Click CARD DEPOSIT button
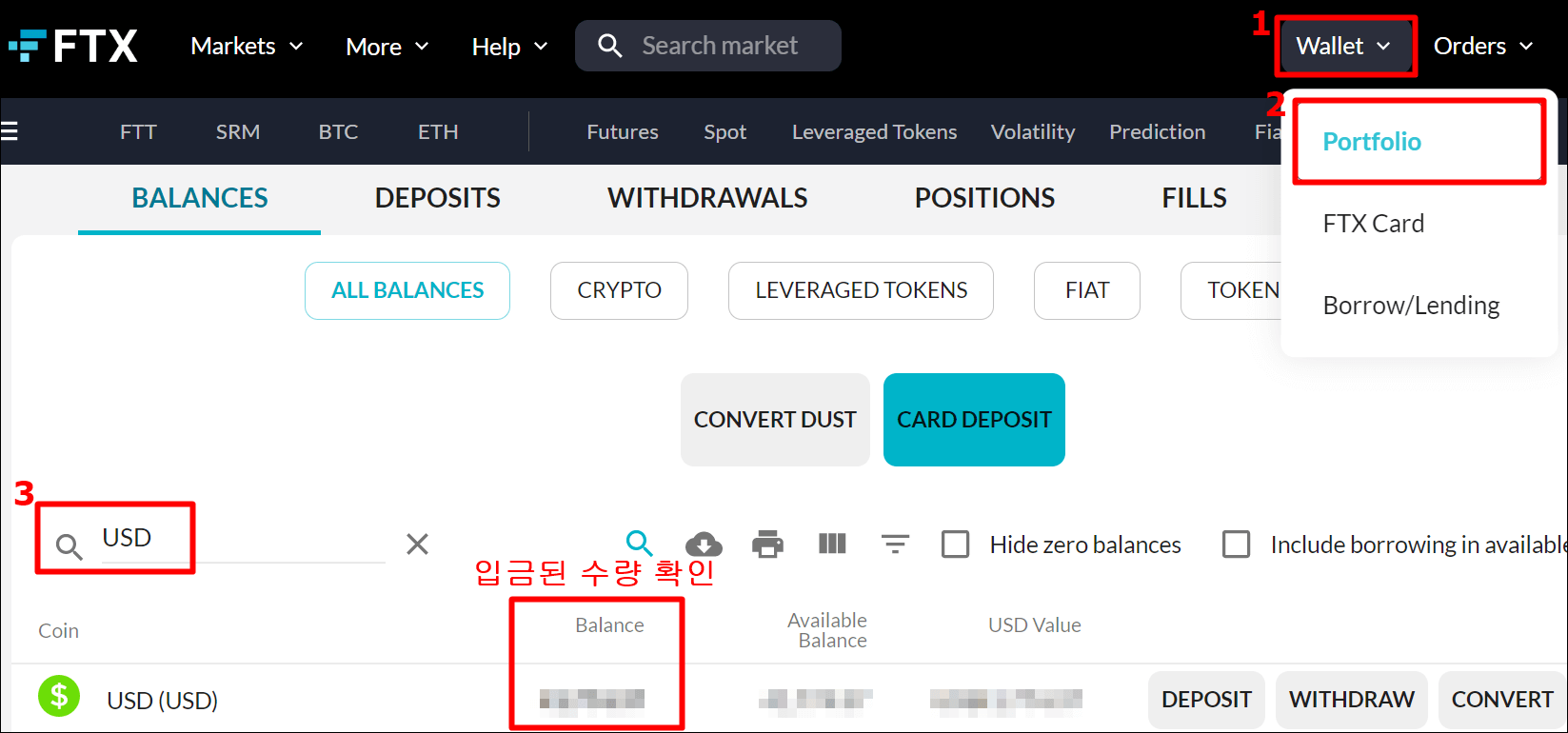 point(974,420)
